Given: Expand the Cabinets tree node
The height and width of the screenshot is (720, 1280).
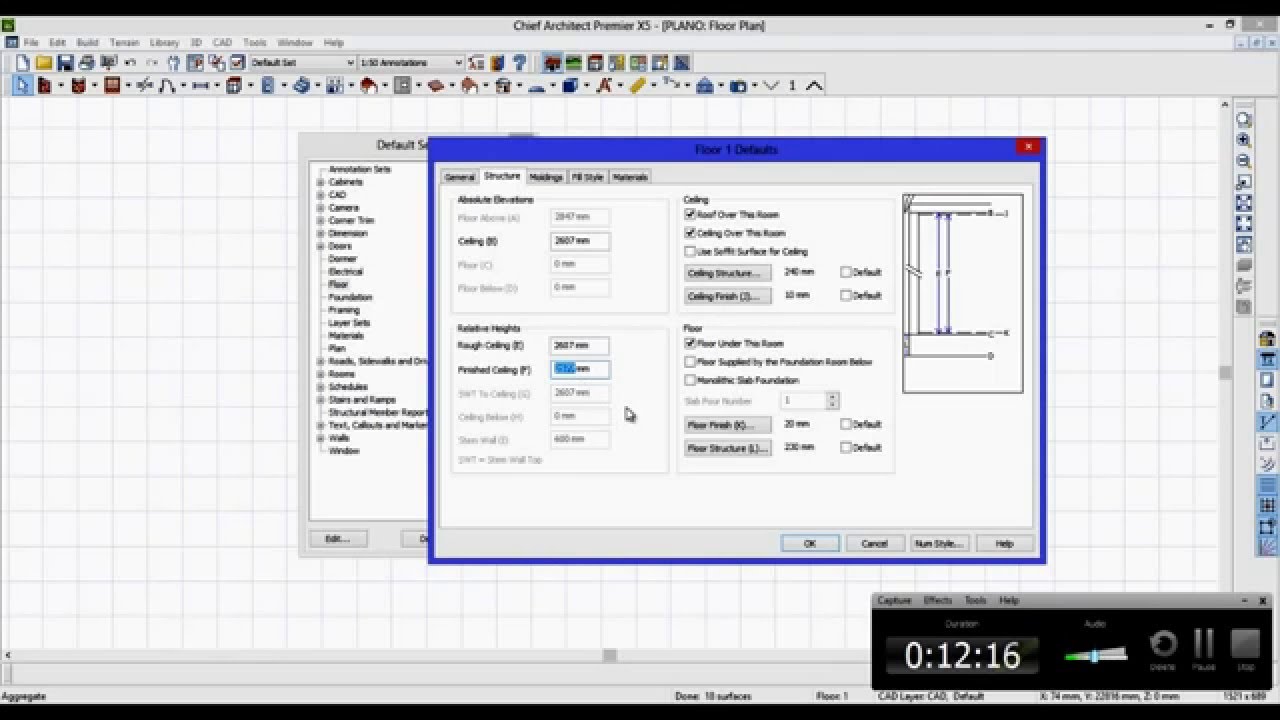Looking at the screenshot, I should (321, 182).
